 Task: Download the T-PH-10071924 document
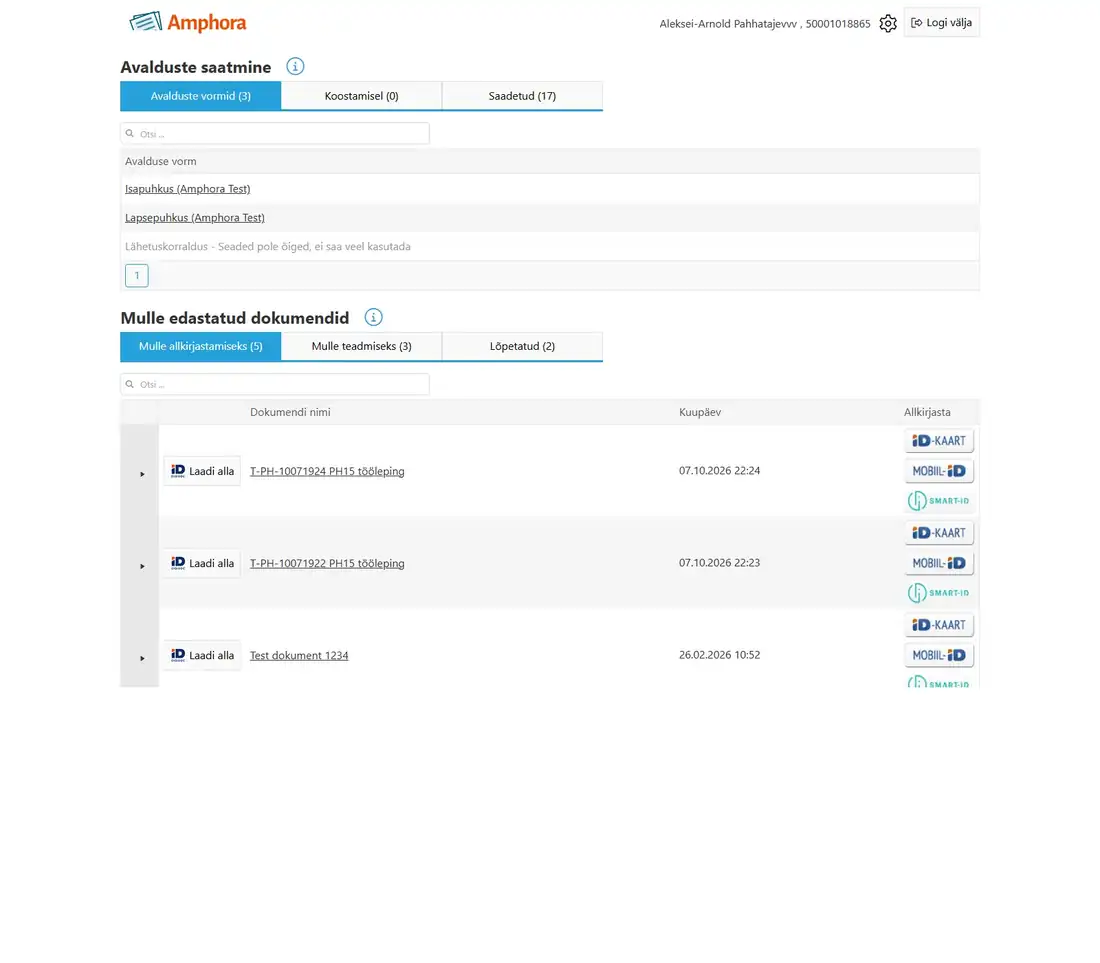point(202,471)
